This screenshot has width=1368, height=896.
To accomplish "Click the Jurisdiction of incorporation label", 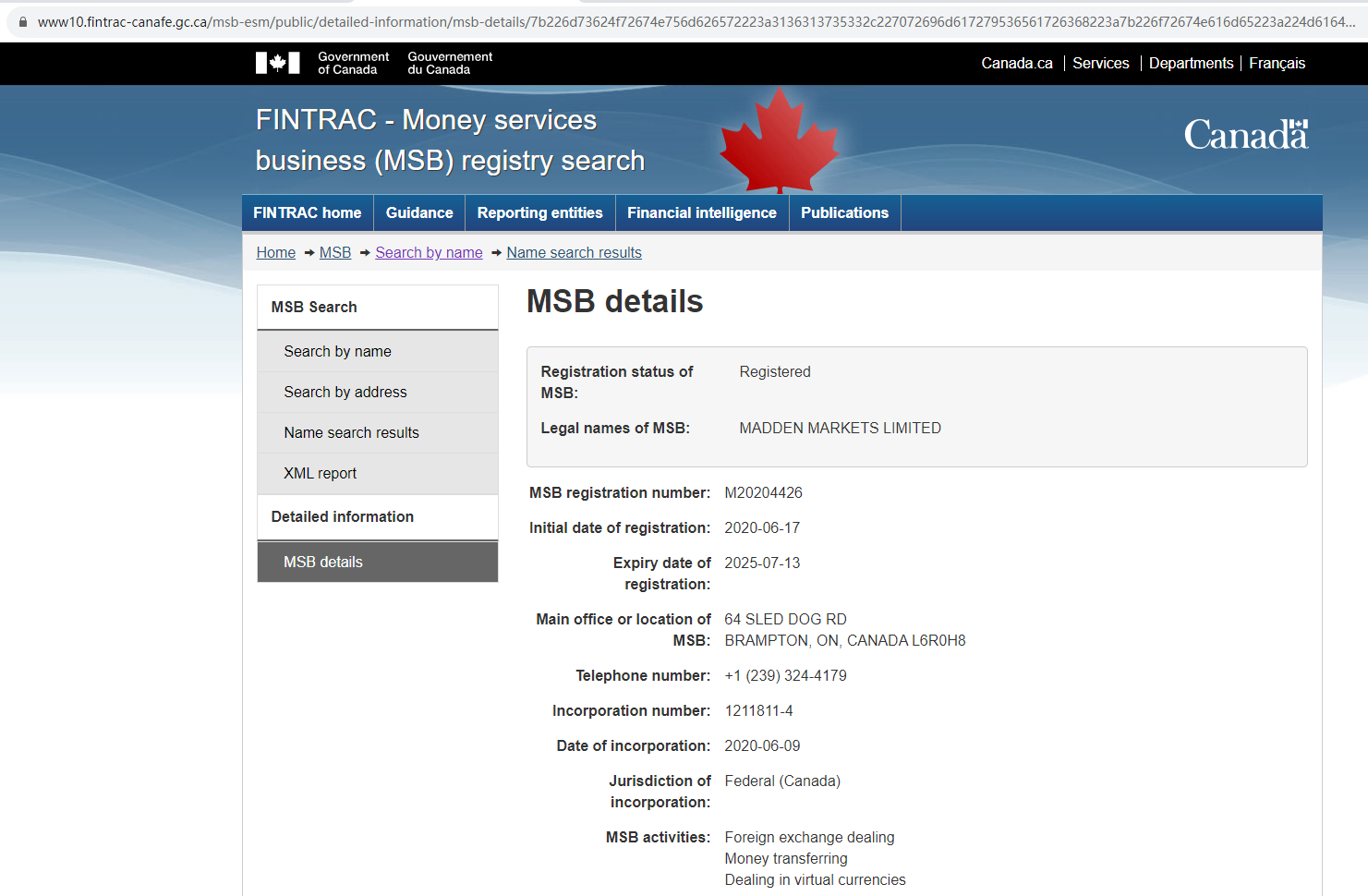I will click(660, 792).
